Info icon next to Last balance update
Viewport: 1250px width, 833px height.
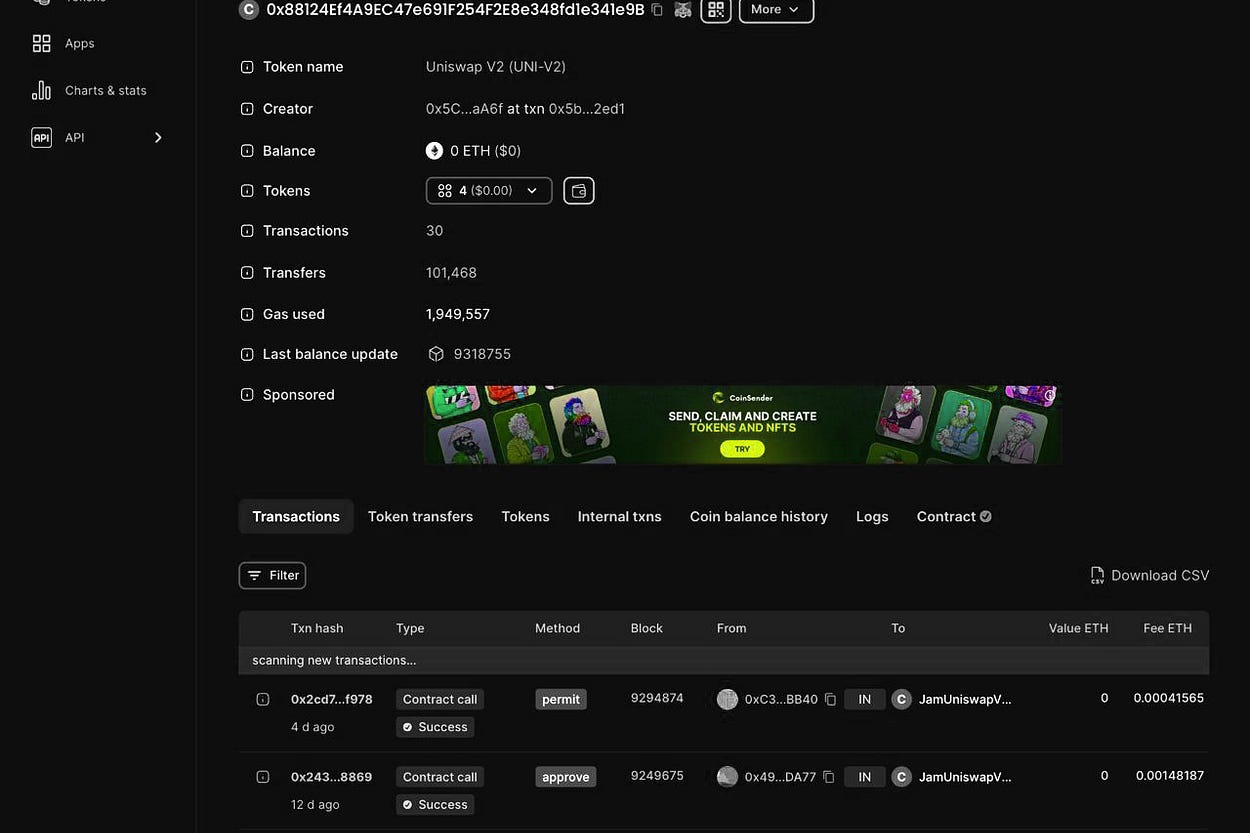pyautogui.click(x=247, y=354)
